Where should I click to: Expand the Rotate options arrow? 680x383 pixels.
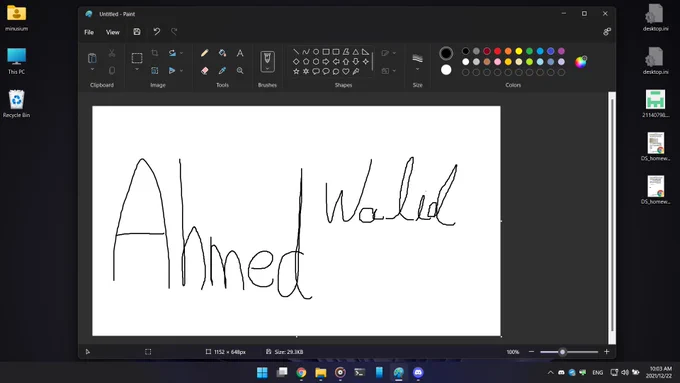click(x=181, y=53)
